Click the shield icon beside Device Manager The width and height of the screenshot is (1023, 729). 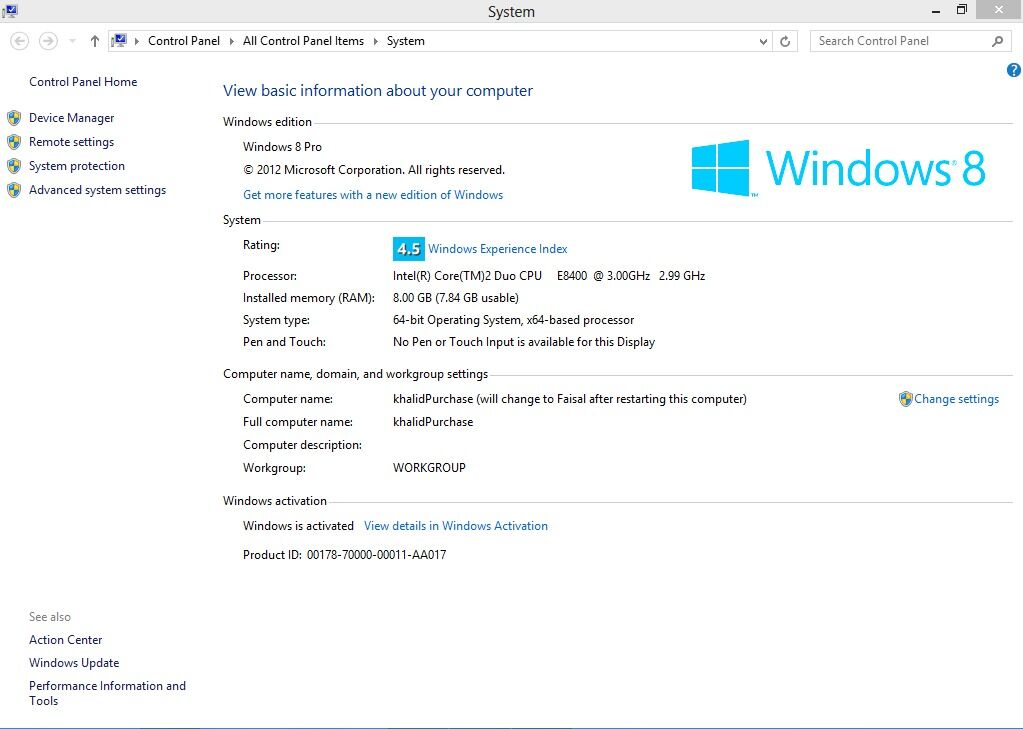14,118
